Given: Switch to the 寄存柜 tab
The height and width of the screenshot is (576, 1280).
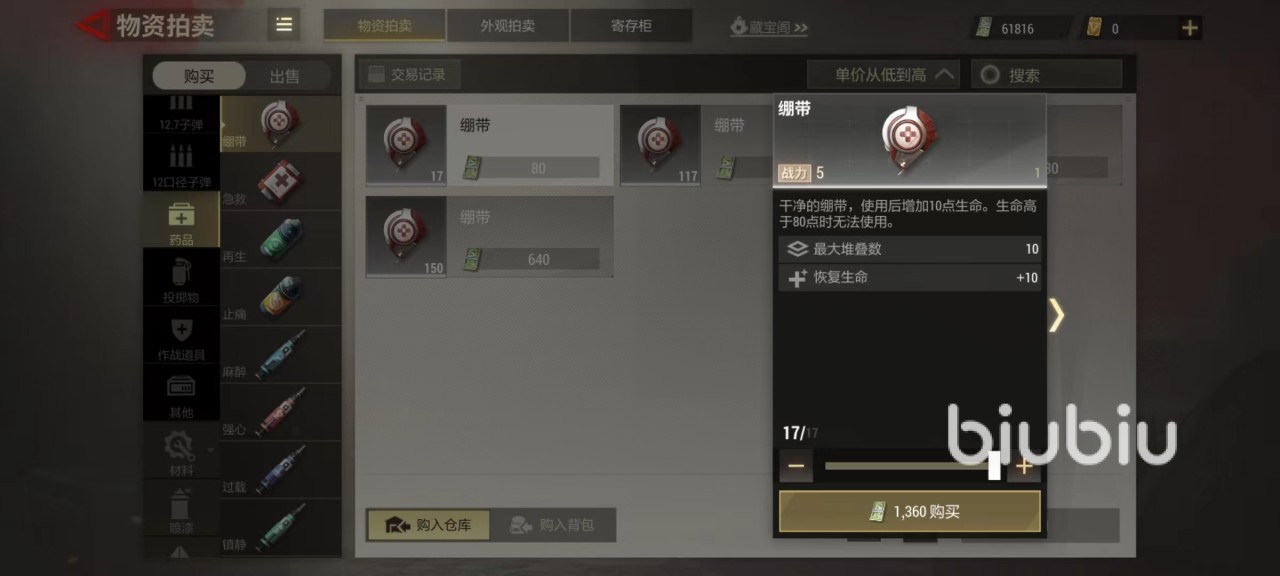Looking at the screenshot, I should click(631, 26).
